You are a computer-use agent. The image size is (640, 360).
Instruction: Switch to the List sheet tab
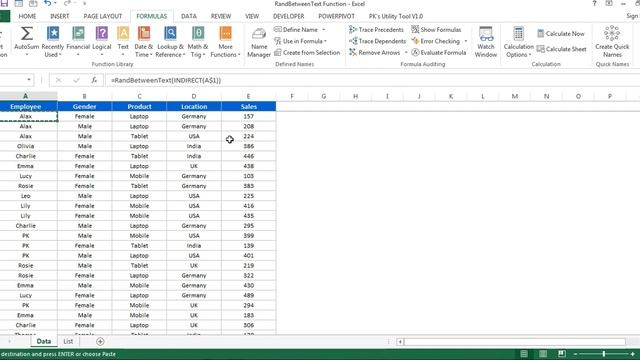pos(68,341)
